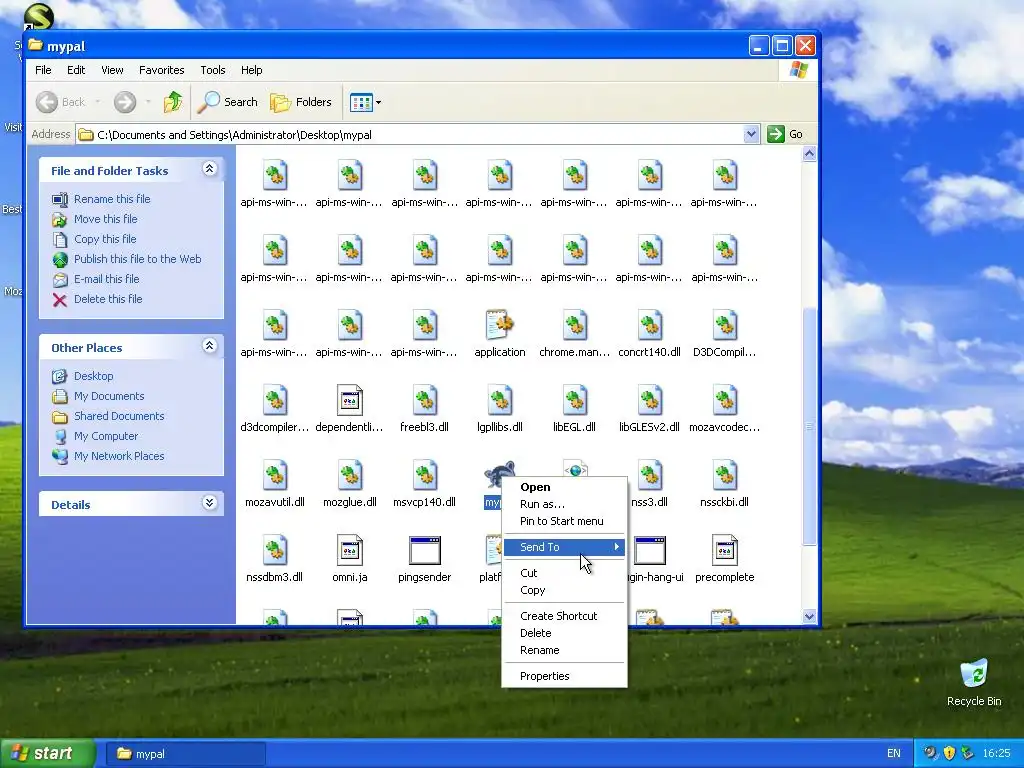Select the pingsender file icon
The image size is (1024, 768).
[424, 551]
